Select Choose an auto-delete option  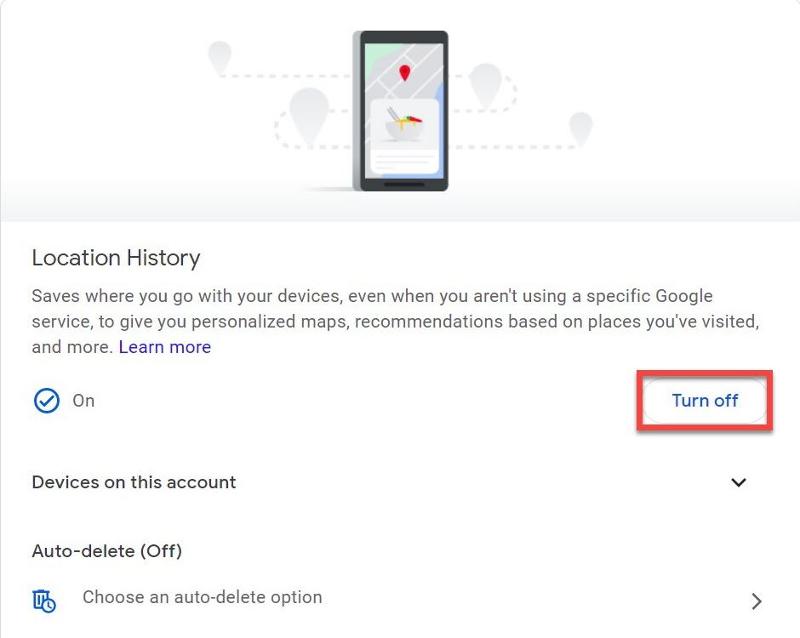tap(203, 597)
